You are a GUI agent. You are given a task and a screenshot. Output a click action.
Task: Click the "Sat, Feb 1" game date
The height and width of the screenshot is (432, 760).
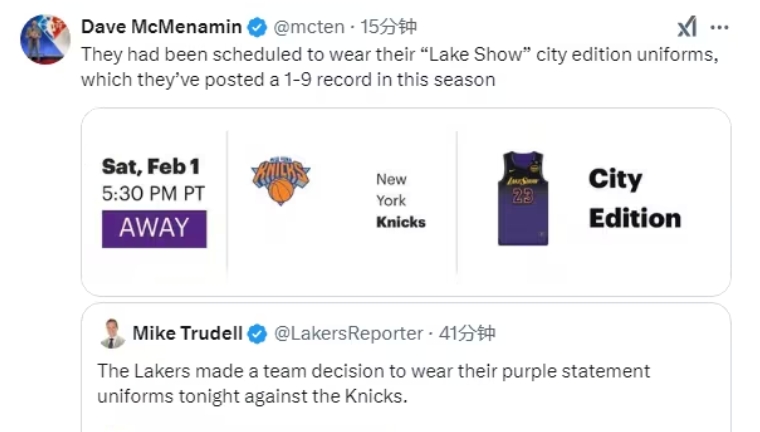tap(151, 167)
